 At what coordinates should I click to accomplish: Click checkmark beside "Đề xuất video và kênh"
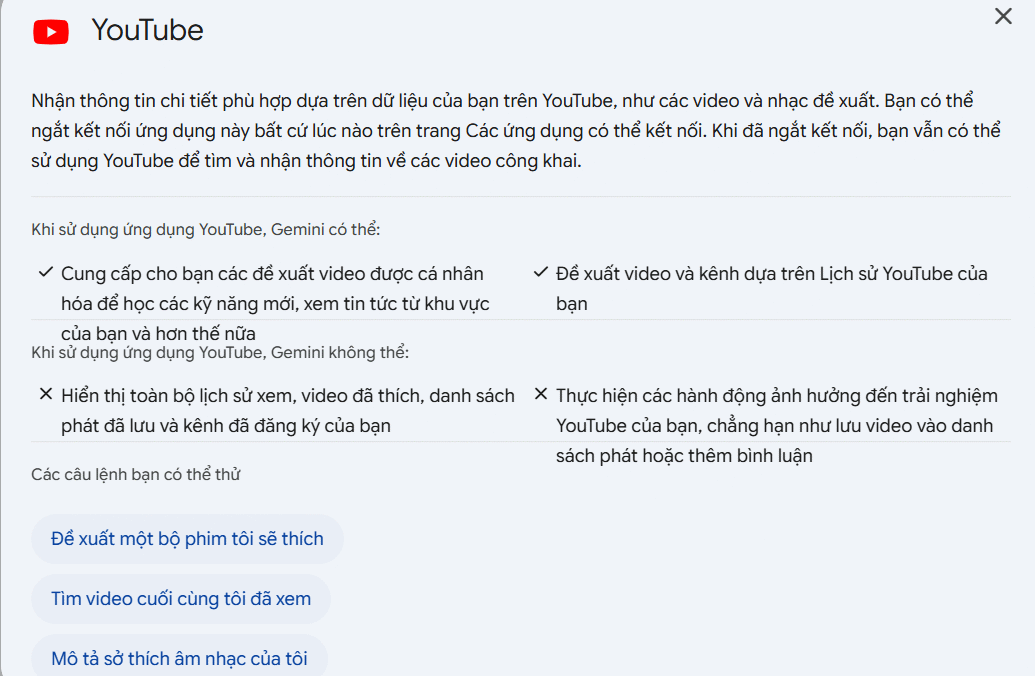pyautogui.click(x=541, y=272)
